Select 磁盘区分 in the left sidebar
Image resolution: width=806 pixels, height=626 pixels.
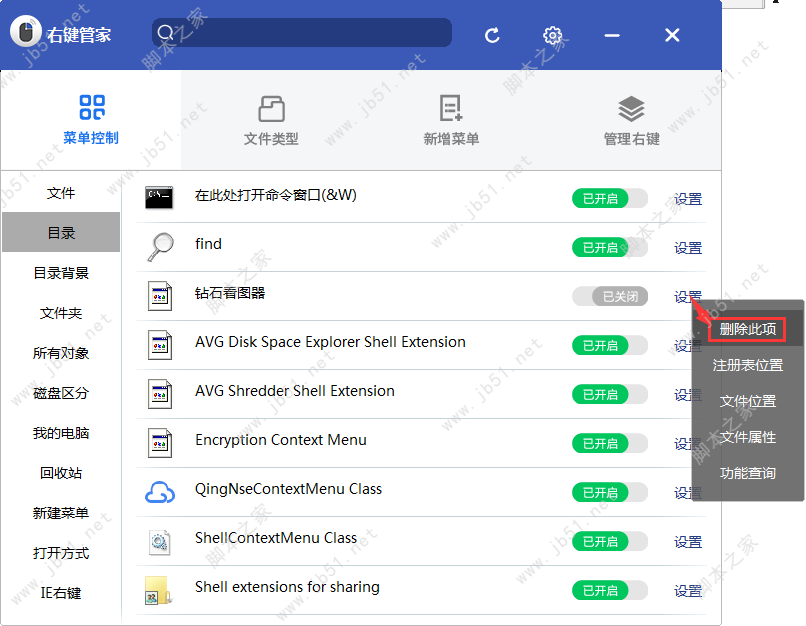(61, 393)
